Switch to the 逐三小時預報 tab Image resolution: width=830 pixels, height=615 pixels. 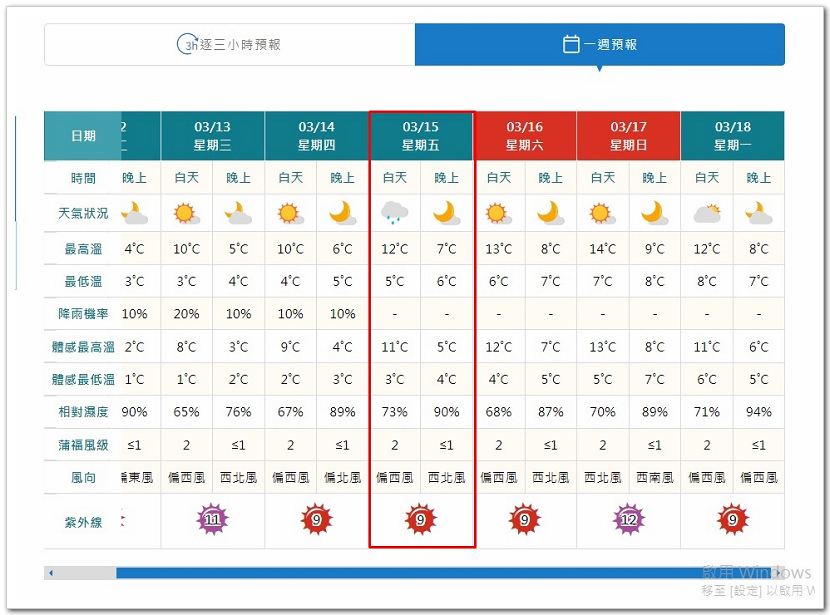230,44
